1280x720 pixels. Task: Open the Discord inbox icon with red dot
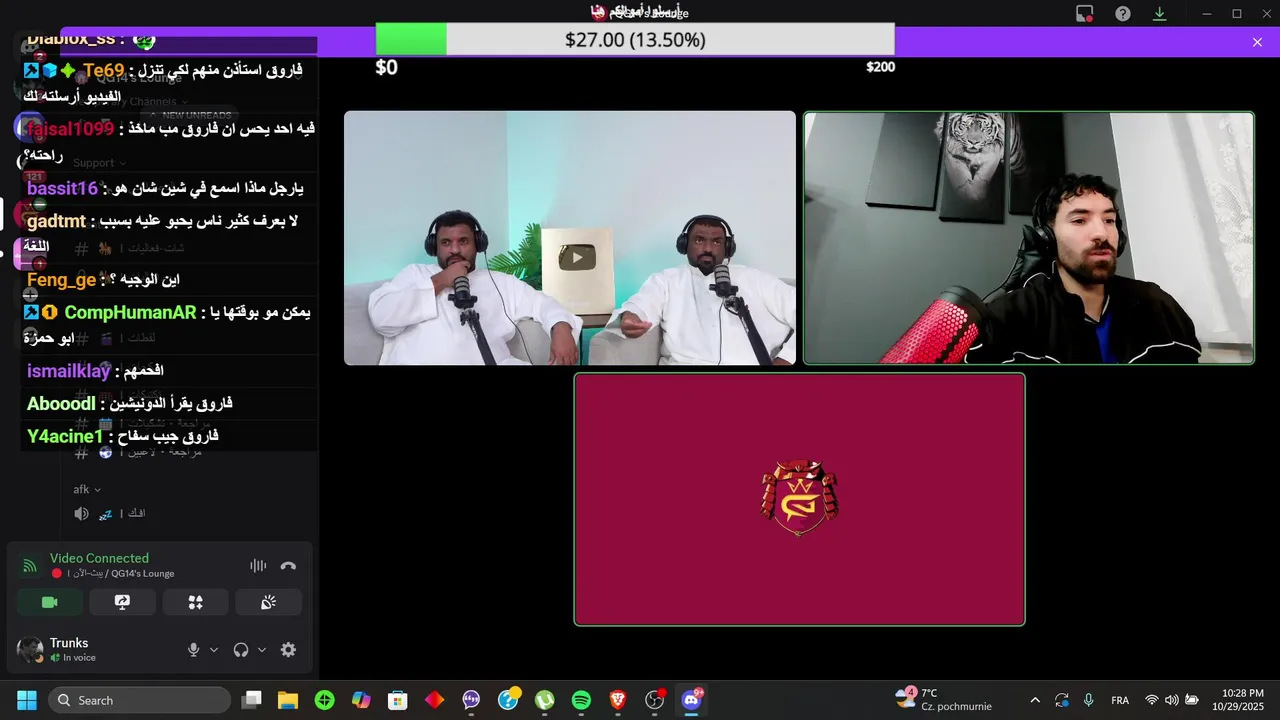coord(1084,13)
